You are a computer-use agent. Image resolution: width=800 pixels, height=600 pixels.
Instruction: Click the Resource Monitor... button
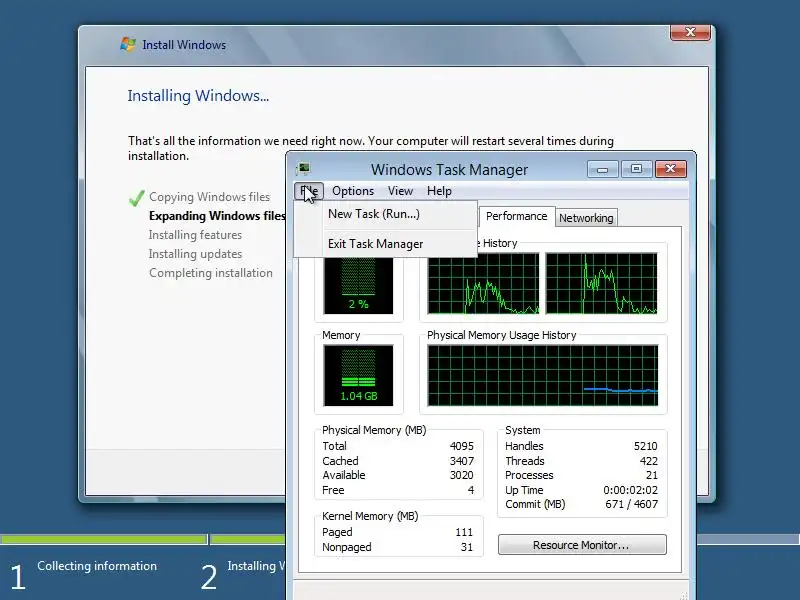582,545
